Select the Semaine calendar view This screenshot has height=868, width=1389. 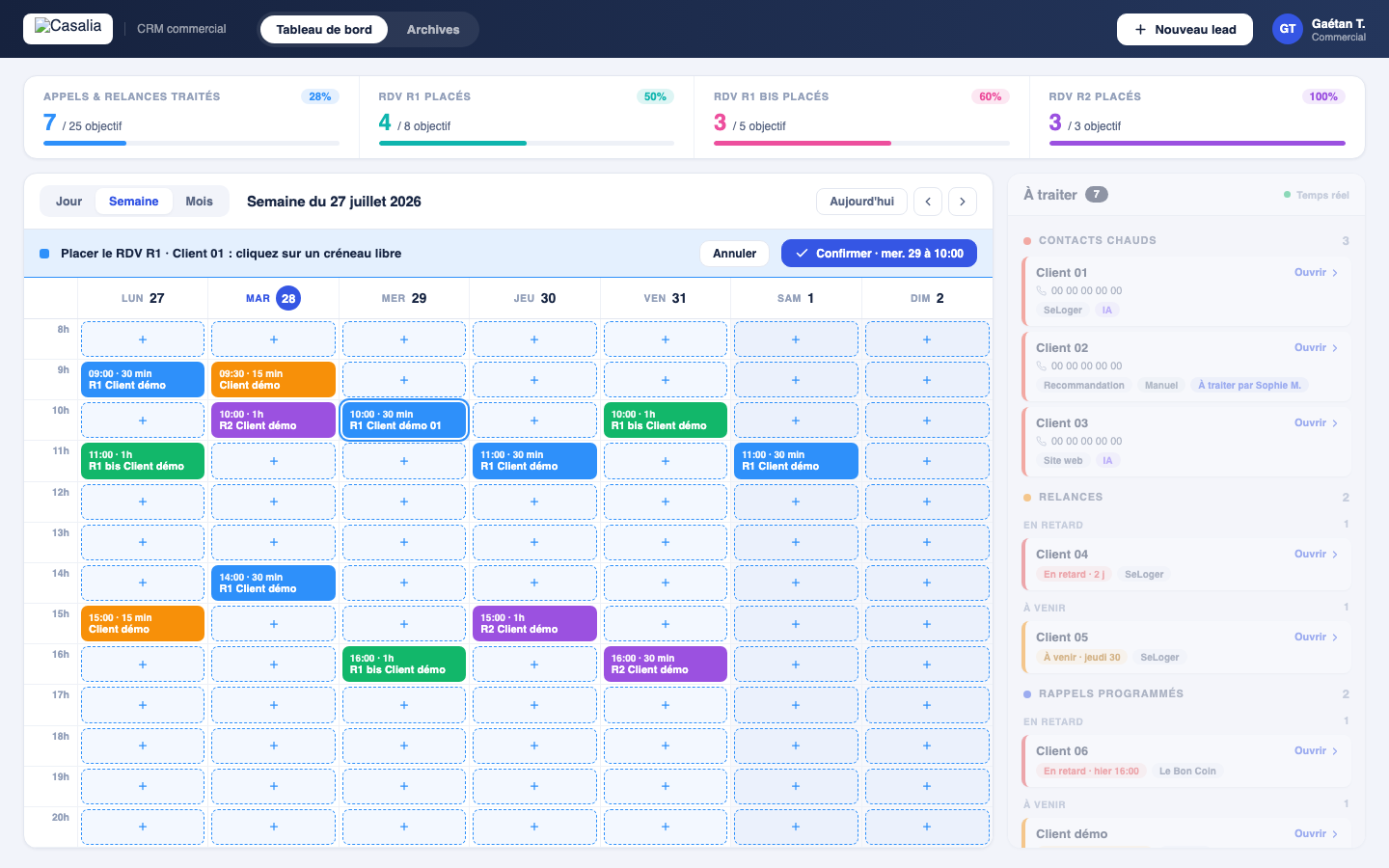pos(134,202)
